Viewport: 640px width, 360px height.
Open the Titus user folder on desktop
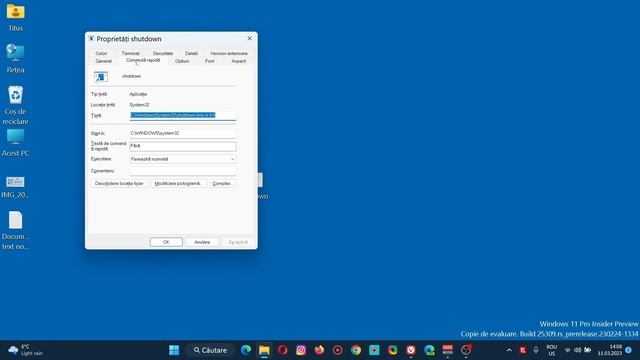point(16,17)
